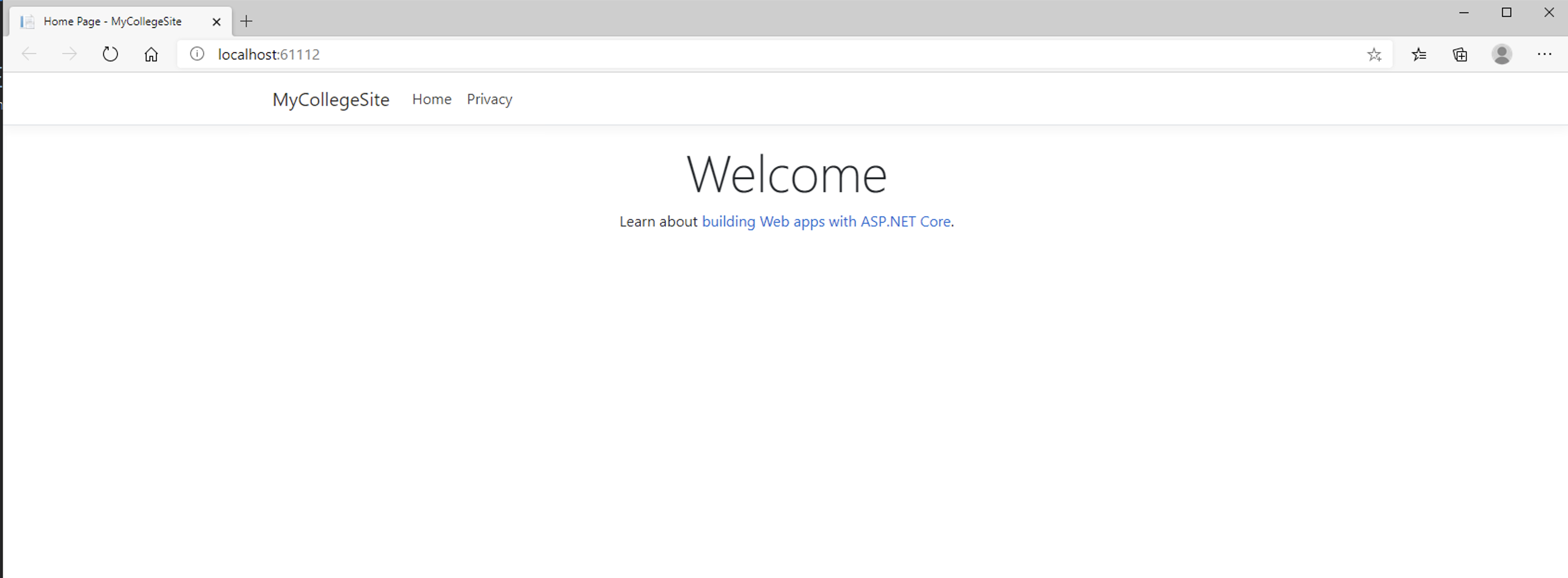Screen dimensions: 1568x578
Task: Expand browser window with maximize button
Action: point(1506,12)
